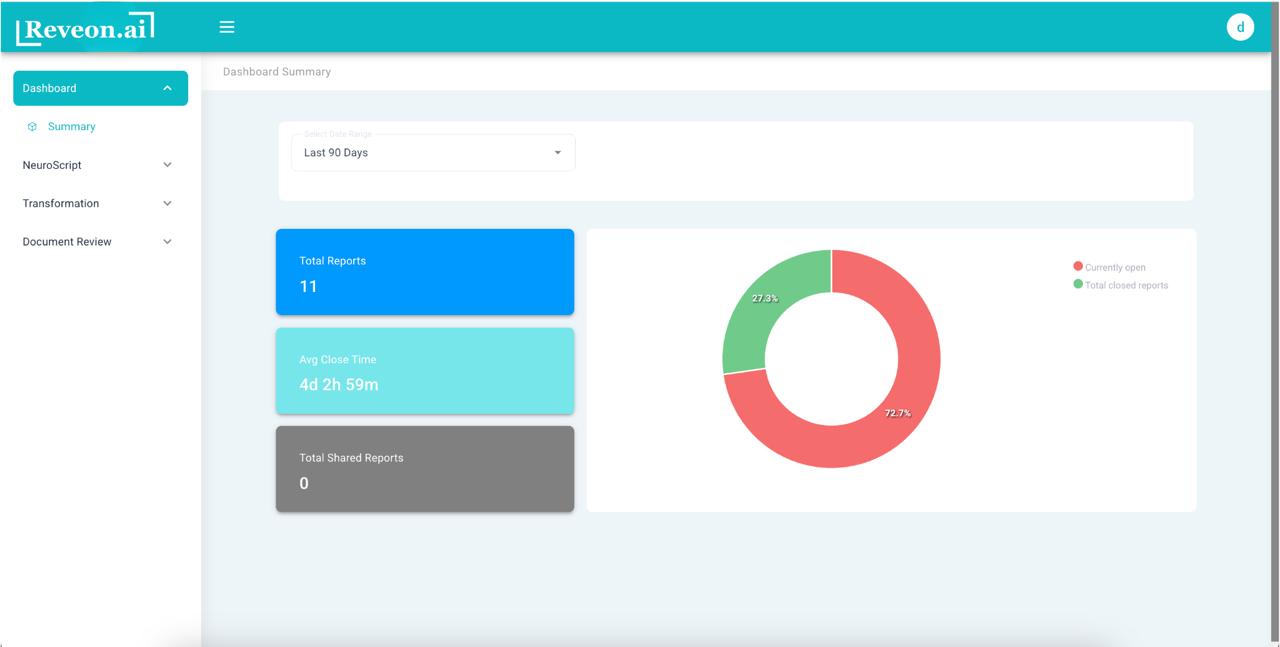Click the Total Reports card

425,272
